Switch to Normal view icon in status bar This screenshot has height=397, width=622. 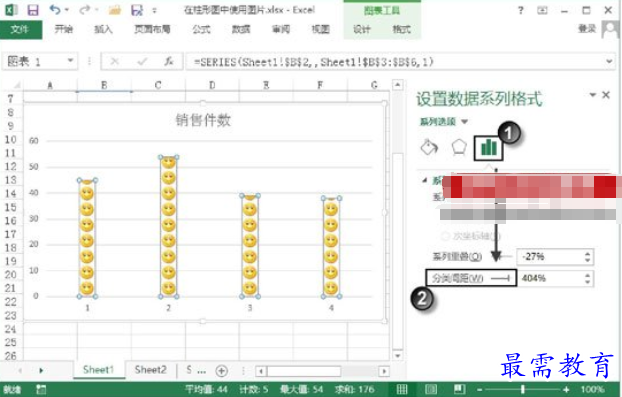[x=402, y=389]
